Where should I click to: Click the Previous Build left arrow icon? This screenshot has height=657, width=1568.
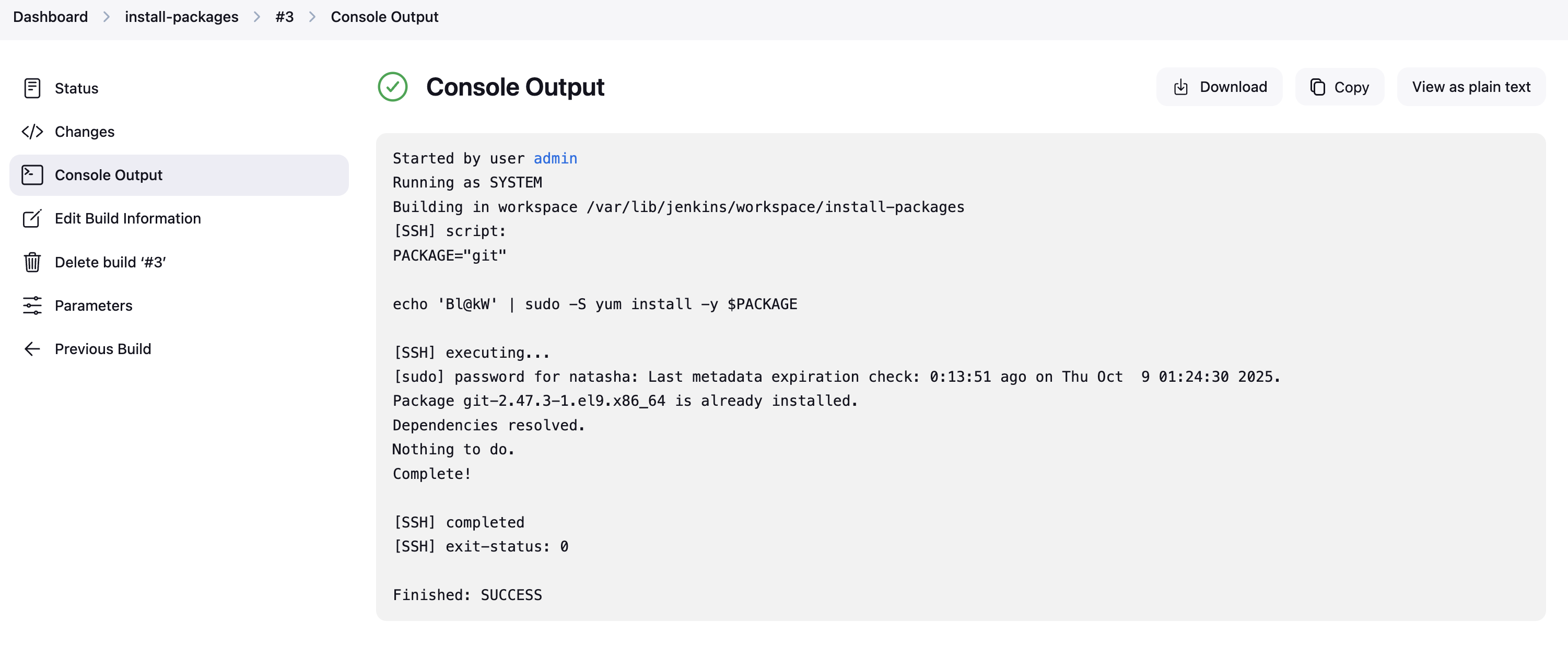(32, 349)
